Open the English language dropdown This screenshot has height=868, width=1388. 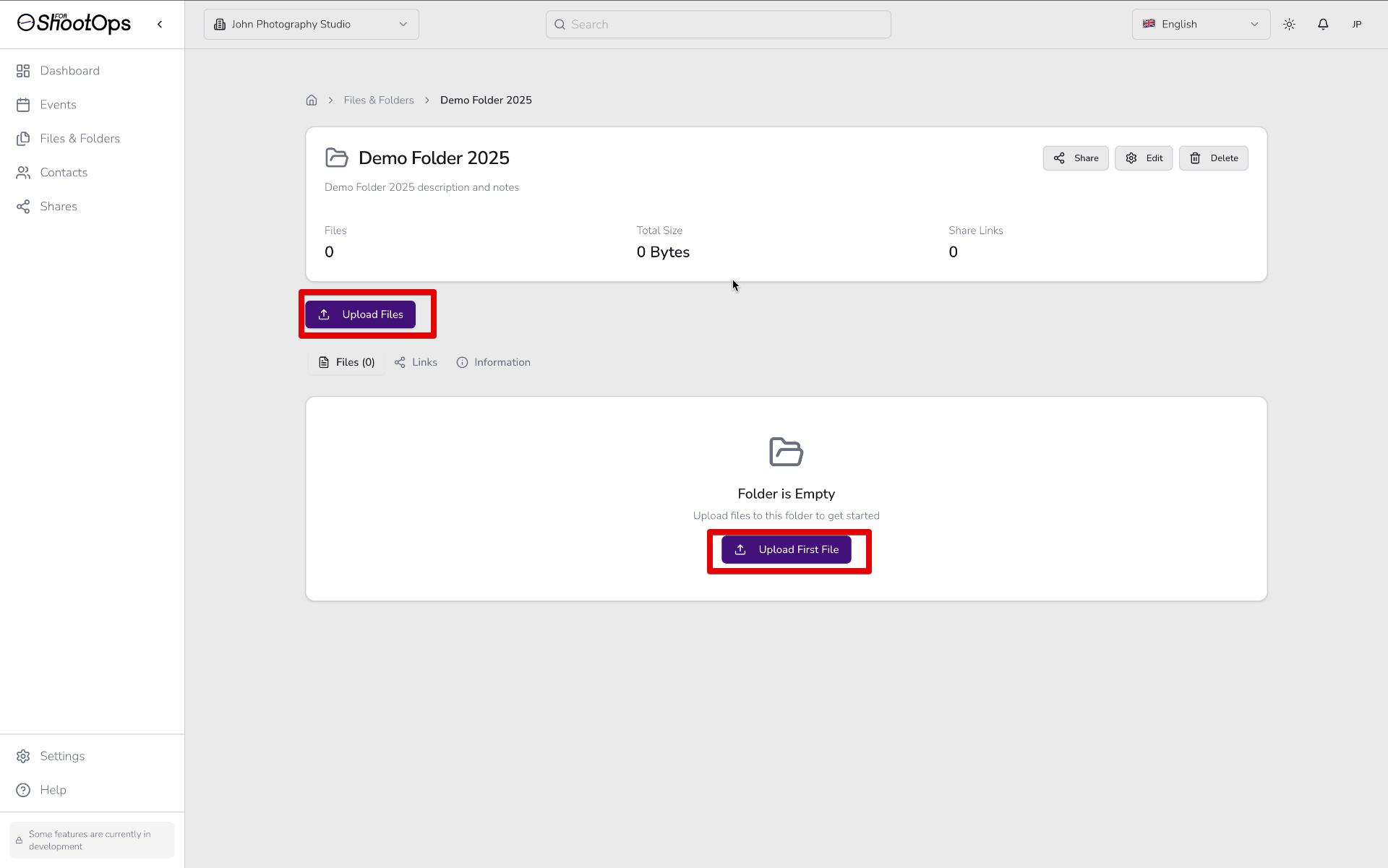coord(1200,25)
